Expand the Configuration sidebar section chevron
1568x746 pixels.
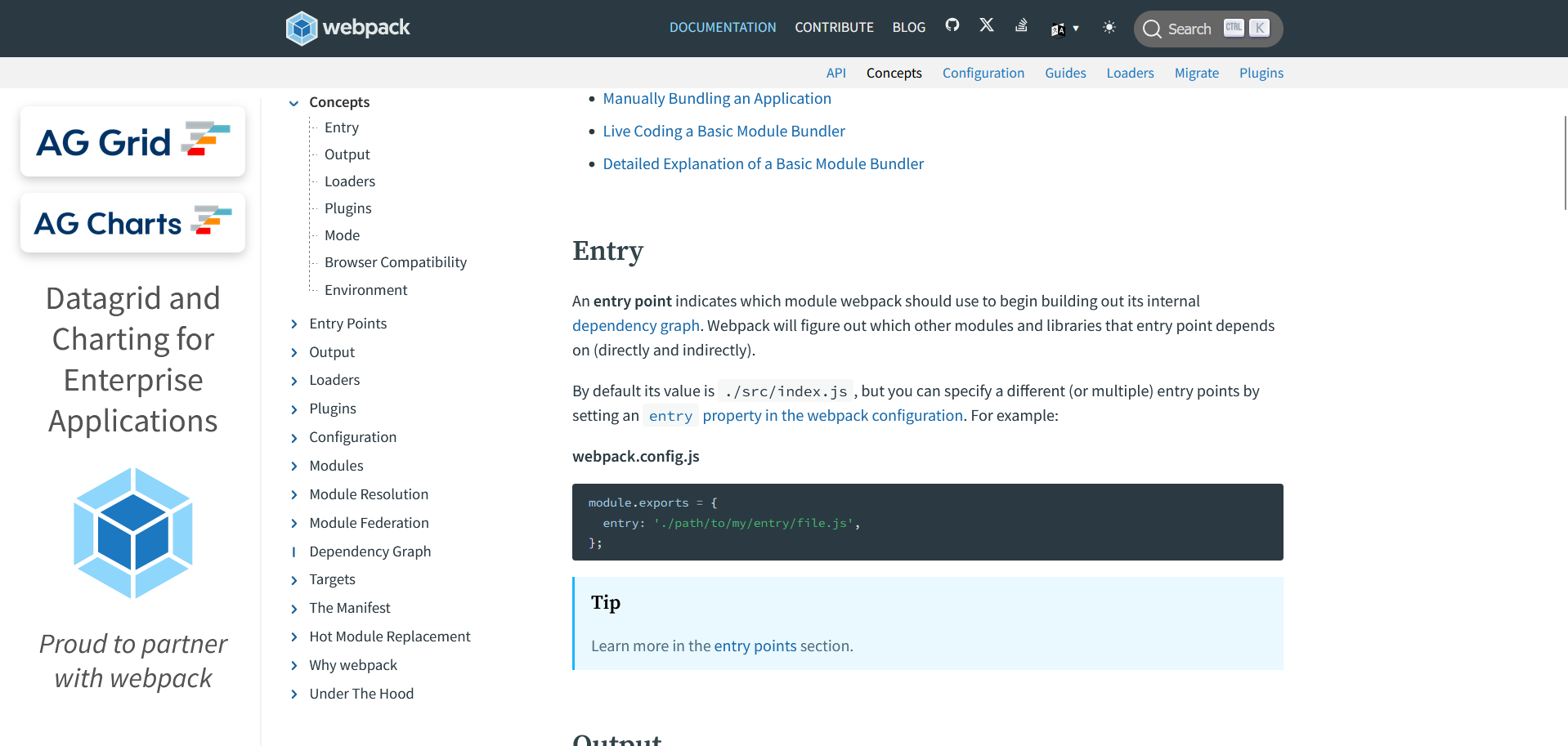[294, 438]
